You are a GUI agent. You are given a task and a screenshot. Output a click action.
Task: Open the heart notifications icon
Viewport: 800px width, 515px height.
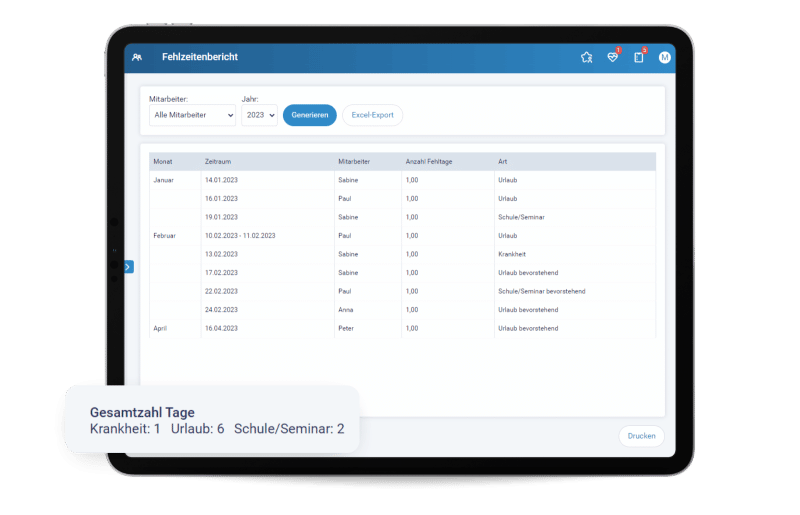point(613,58)
